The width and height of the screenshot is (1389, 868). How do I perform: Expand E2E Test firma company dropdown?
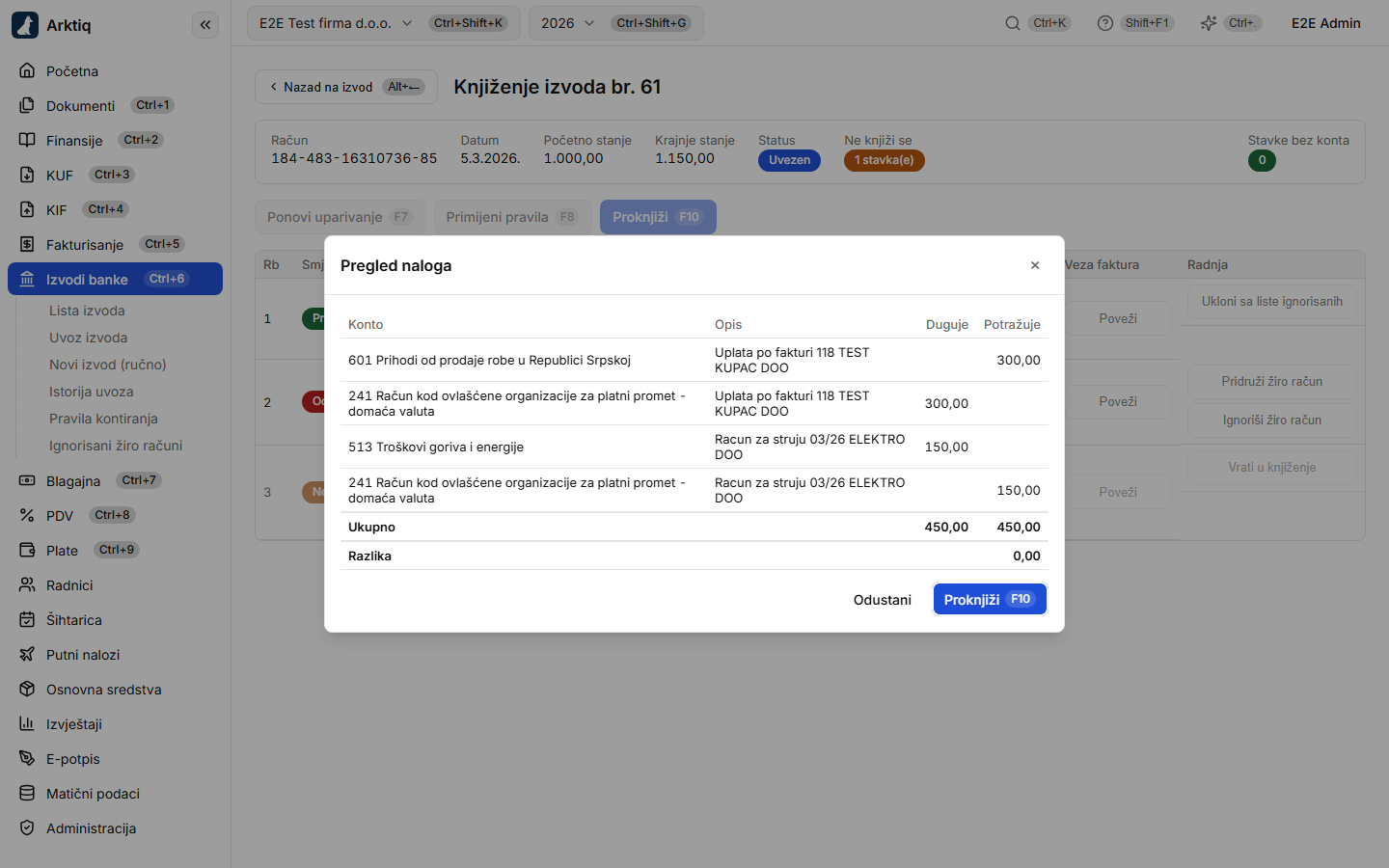point(384,23)
